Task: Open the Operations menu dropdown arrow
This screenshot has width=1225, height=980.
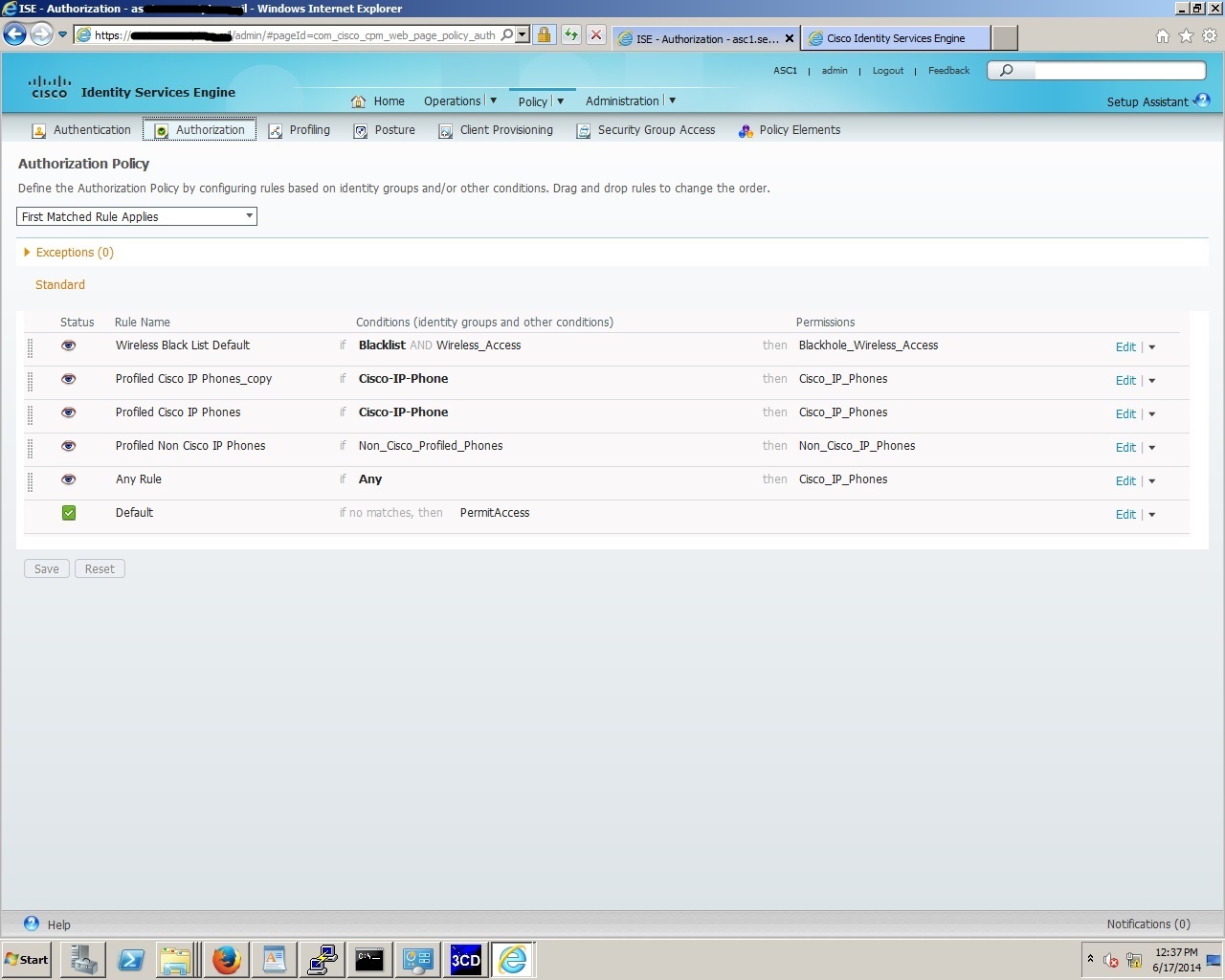Action: [494, 100]
